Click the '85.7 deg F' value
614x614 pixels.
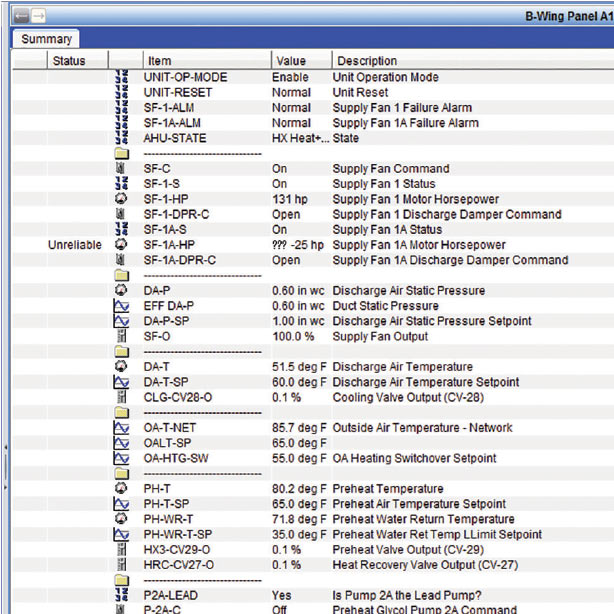[300, 428]
